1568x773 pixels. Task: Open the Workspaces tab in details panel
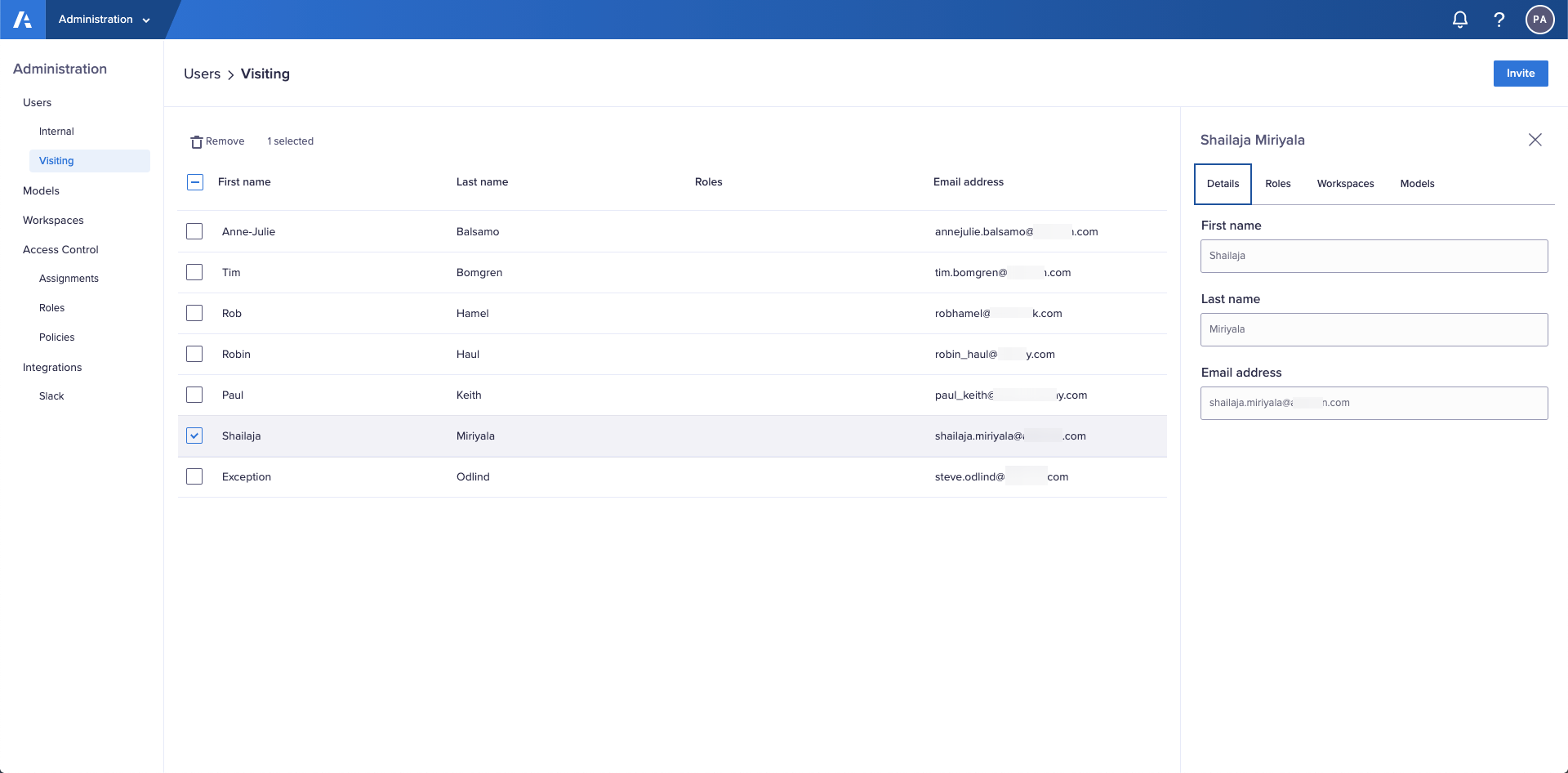(1345, 183)
